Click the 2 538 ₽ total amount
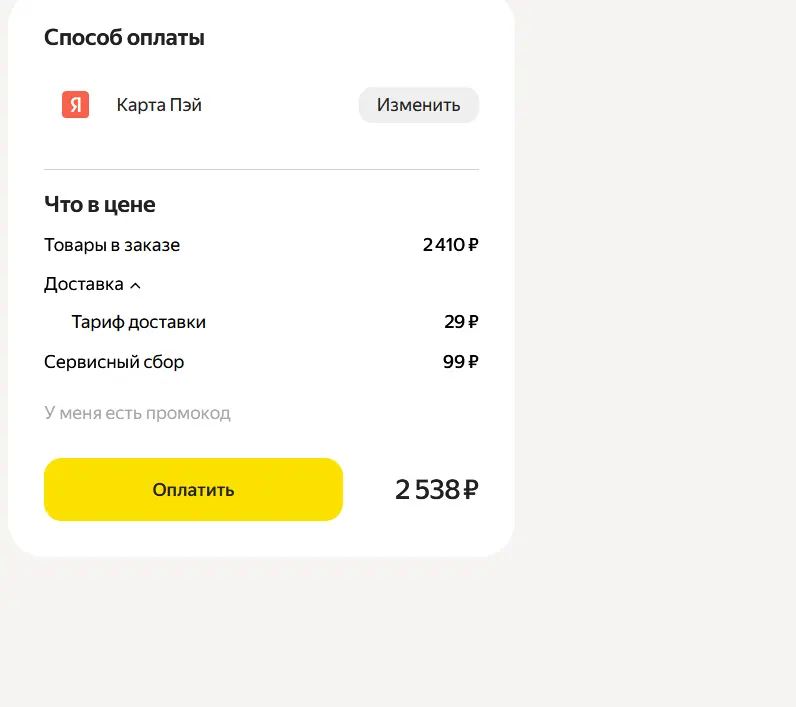Viewport: 796px width, 707px height. [437, 490]
